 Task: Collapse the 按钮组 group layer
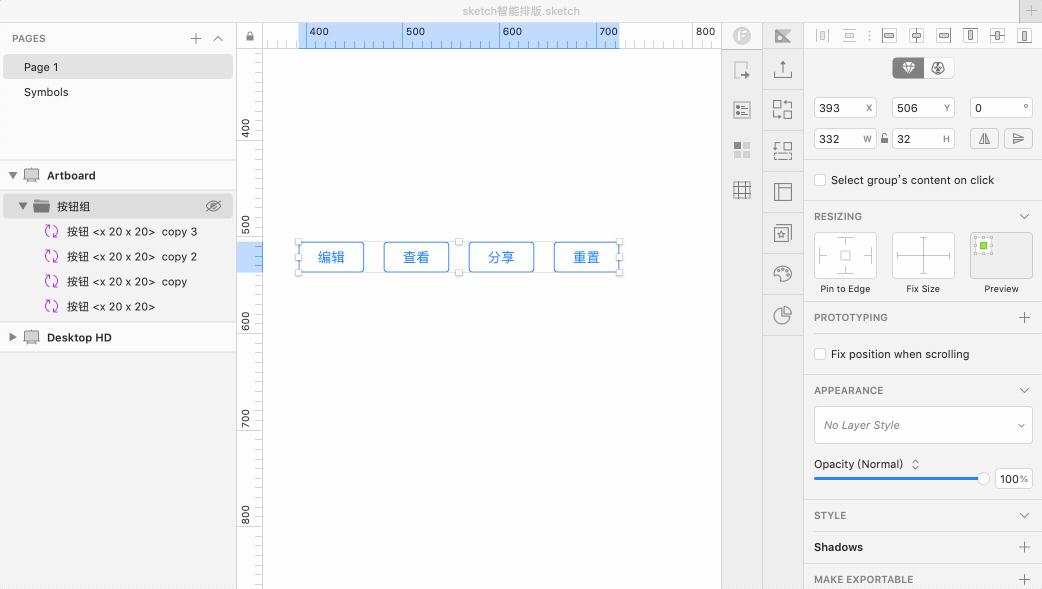click(23, 206)
